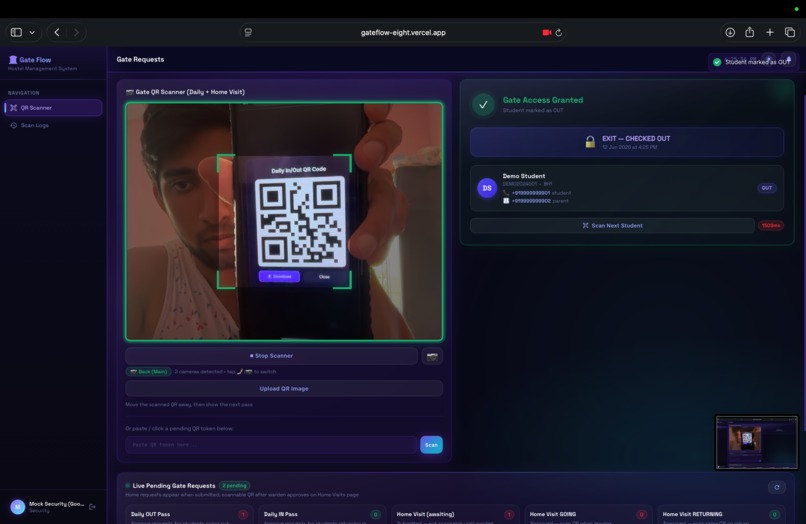
Task: Upload a QR image
Action: [x=284, y=389]
